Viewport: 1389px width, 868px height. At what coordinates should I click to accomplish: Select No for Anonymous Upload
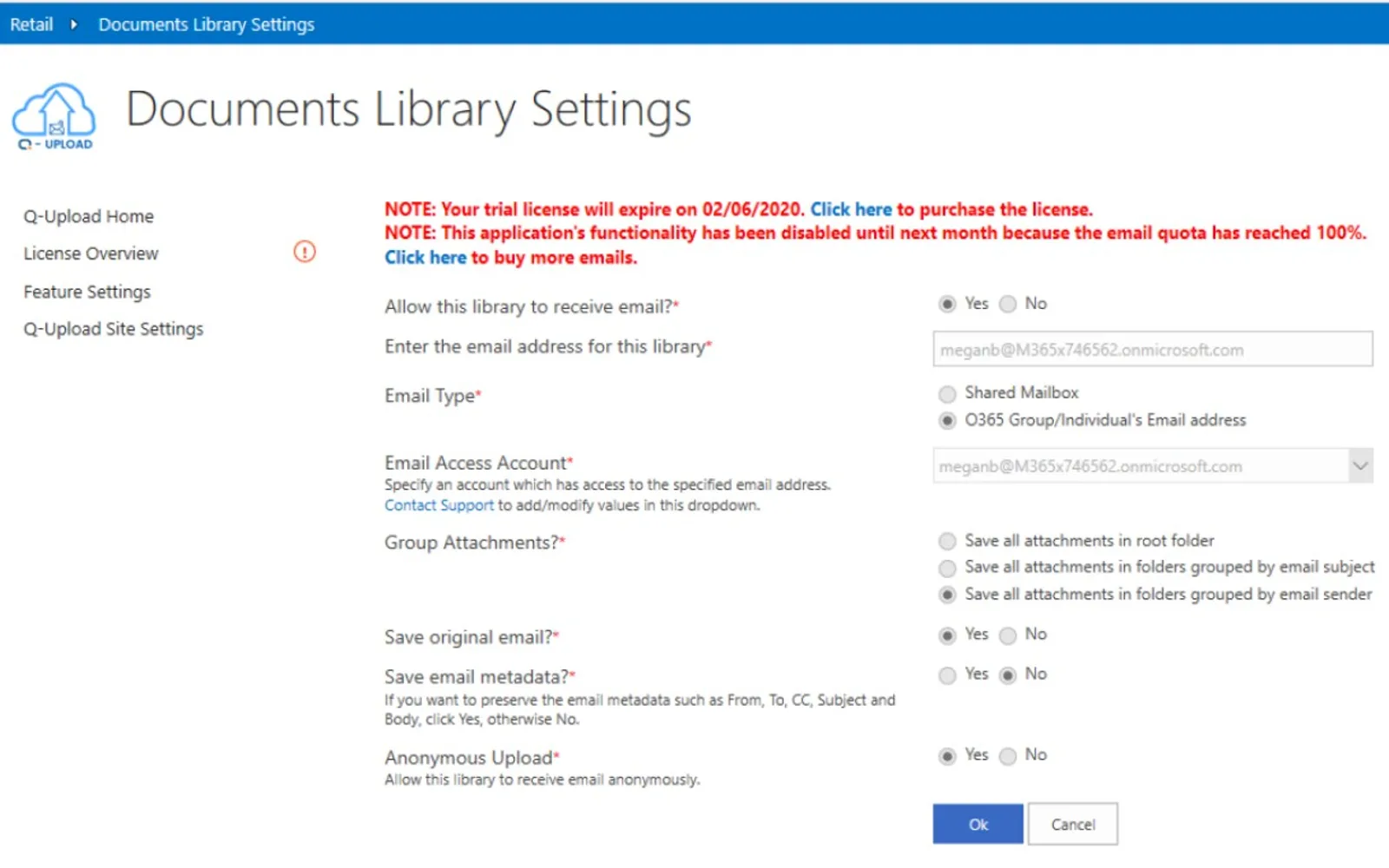point(1008,756)
